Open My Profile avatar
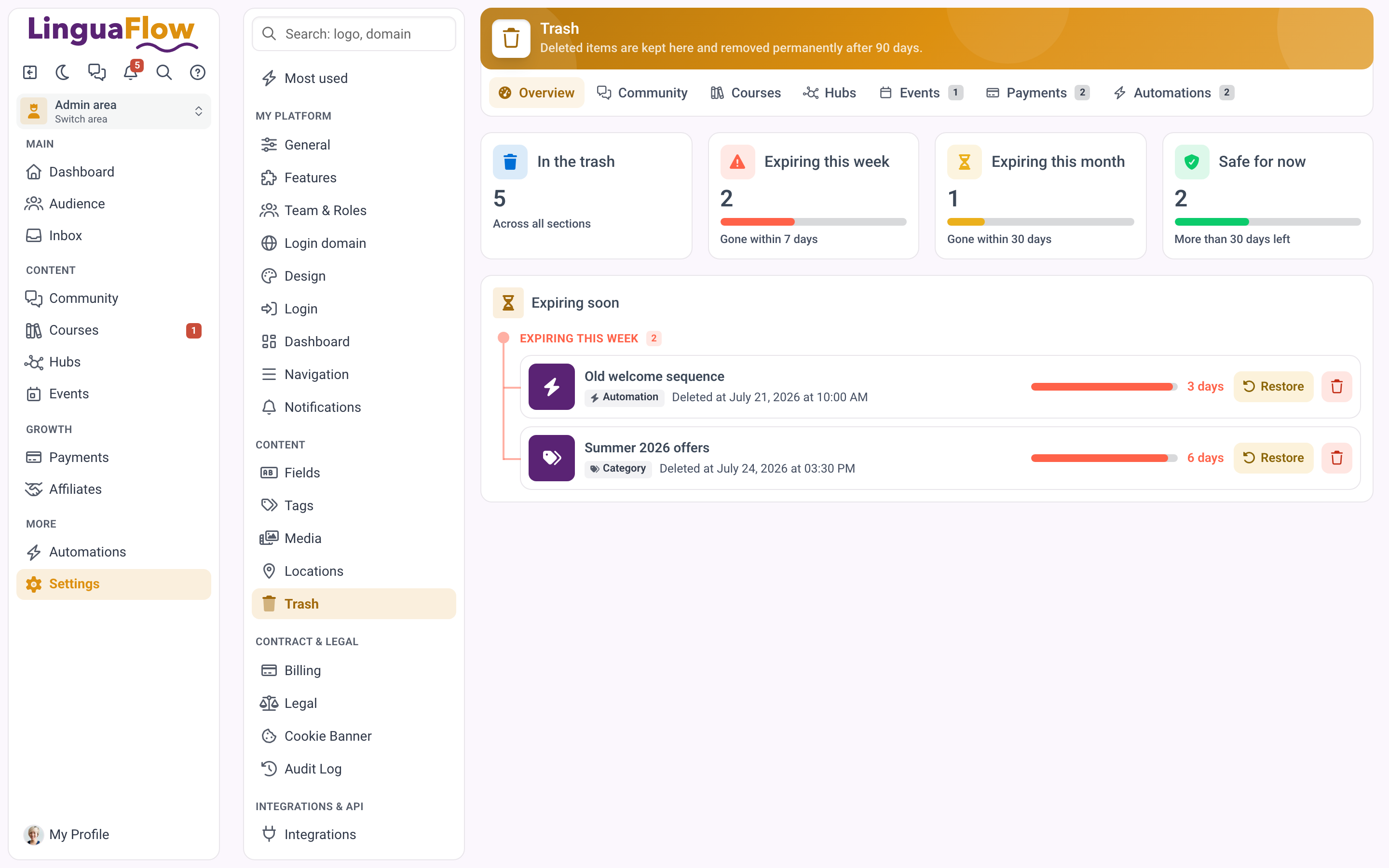Screen dimensions: 1389x868 [x=33, y=835]
